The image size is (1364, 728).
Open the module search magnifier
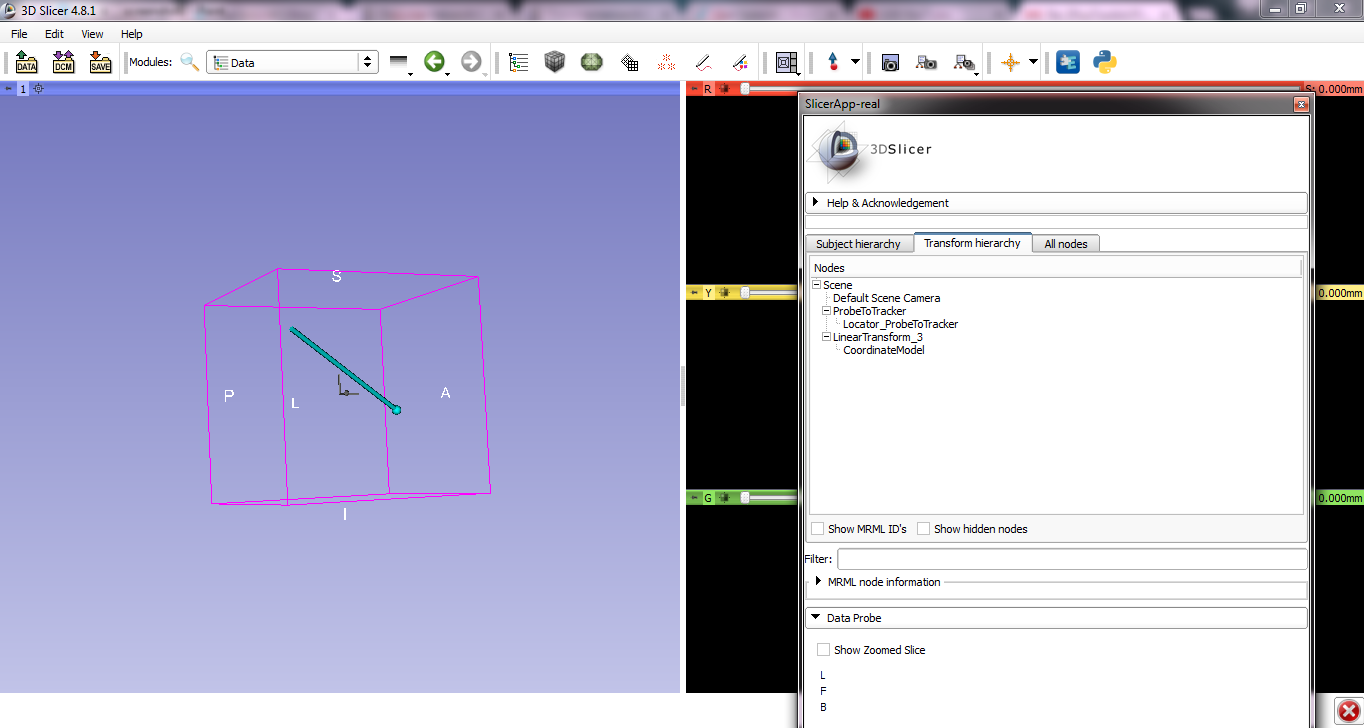(x=191, y=61)
